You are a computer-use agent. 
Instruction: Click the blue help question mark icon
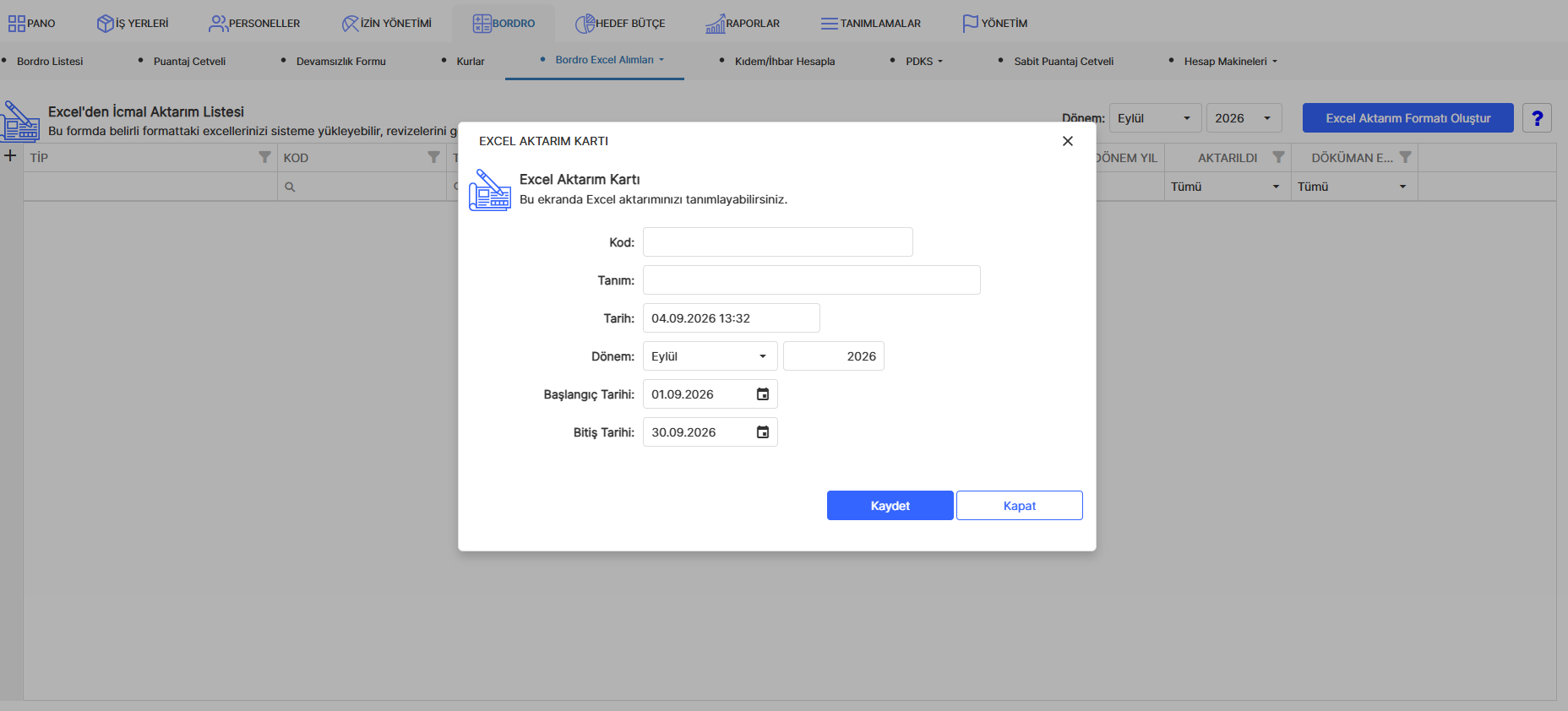1537,118
